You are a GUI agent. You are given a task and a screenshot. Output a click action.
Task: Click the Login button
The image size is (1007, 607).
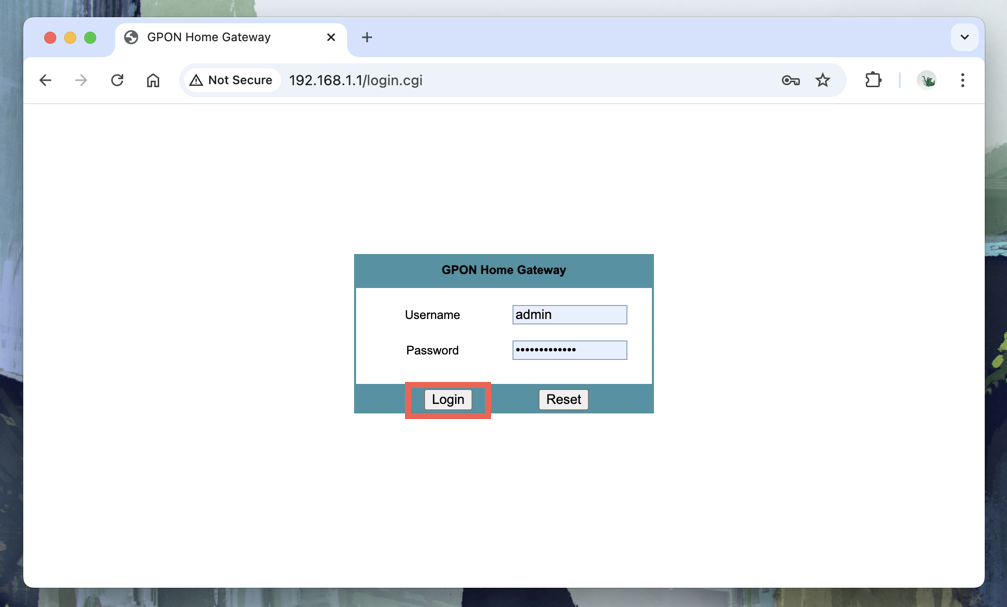[448, 400]
